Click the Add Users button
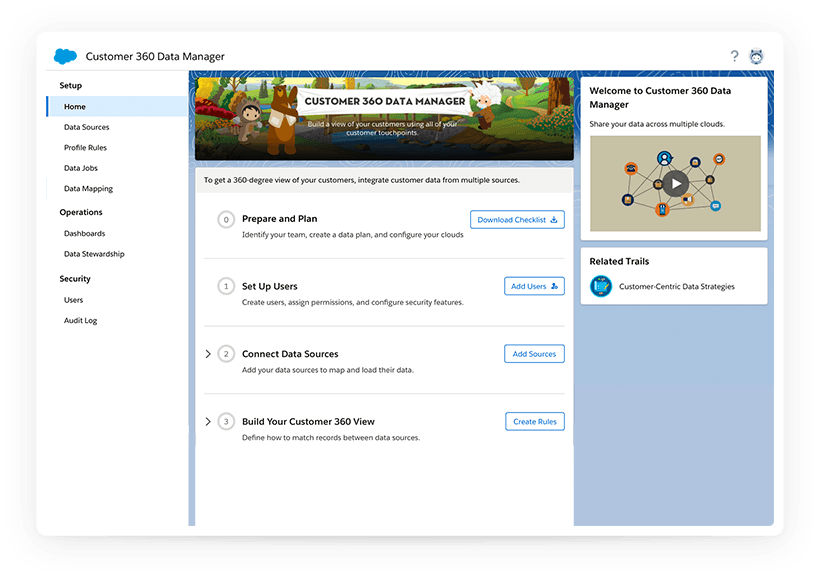Screen dimensions: 820x577 tap(534, 287)
